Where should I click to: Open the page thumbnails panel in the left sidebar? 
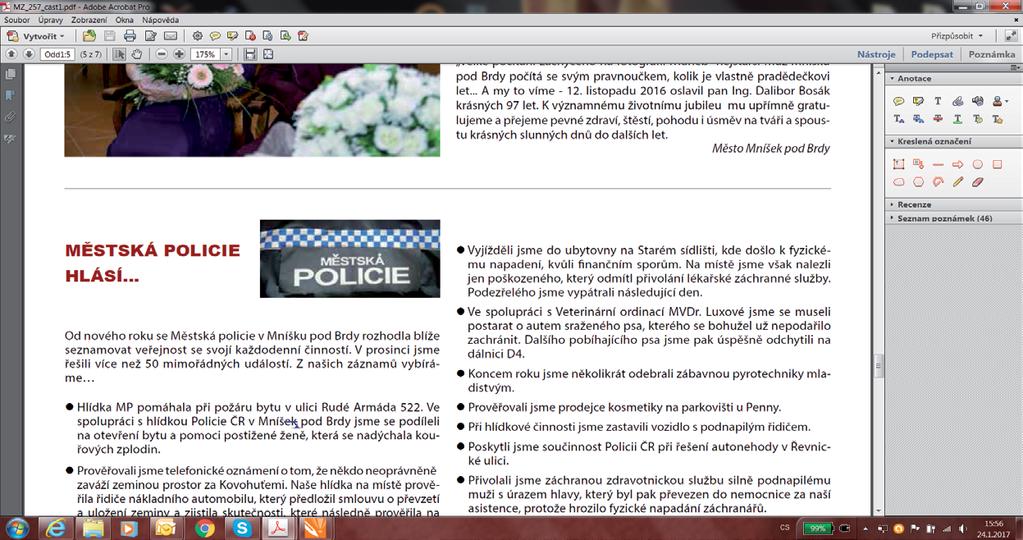10,74
